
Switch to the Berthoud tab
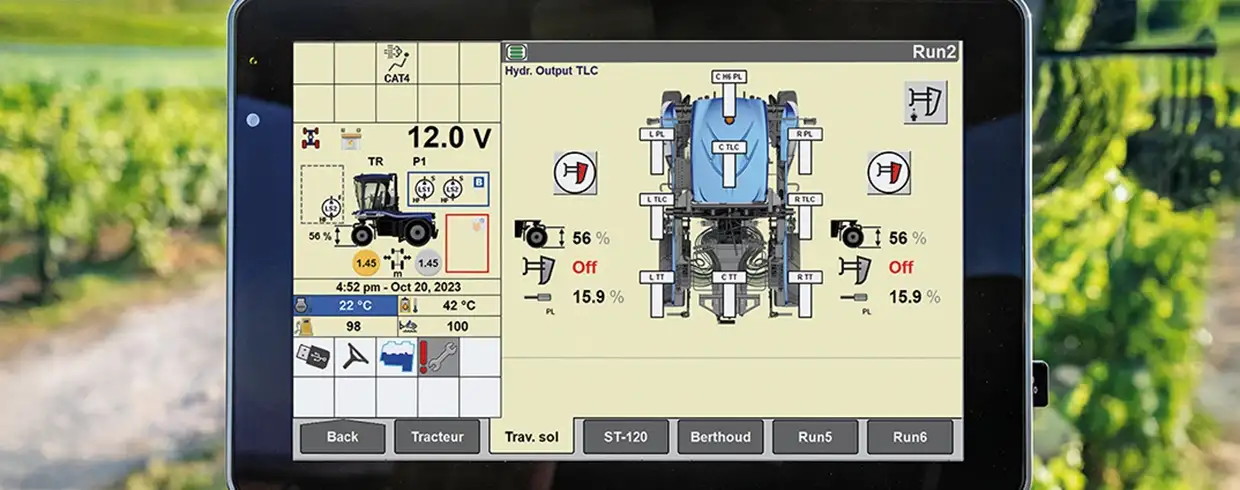[720, 437]
